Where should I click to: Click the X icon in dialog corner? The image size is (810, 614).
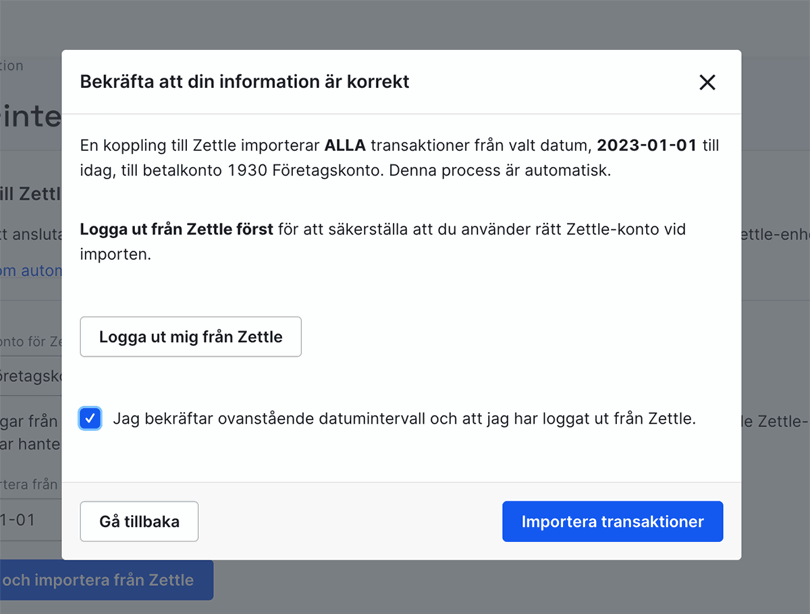coord(707,83)
